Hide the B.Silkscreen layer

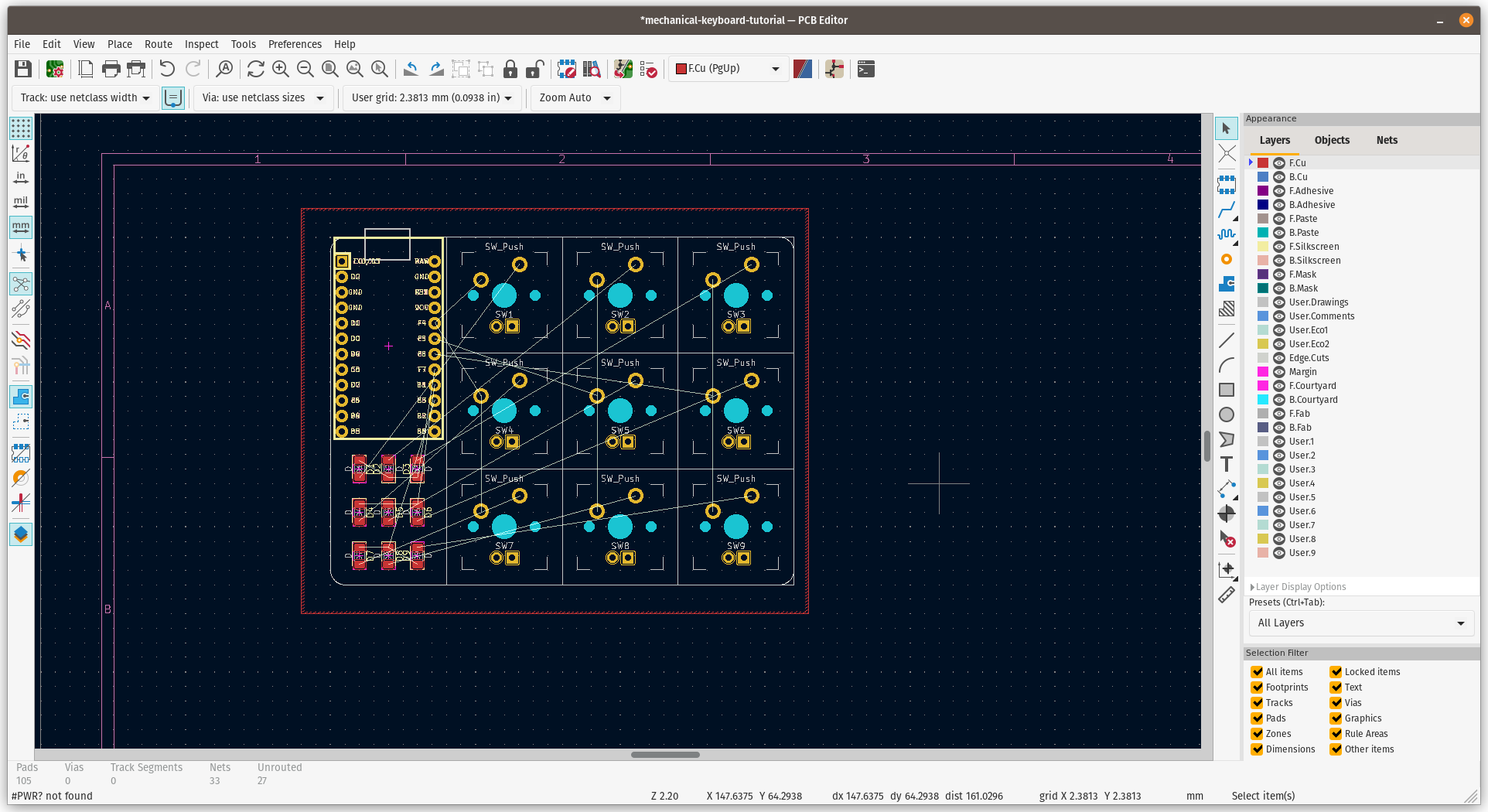click(x=1279, y=260)
